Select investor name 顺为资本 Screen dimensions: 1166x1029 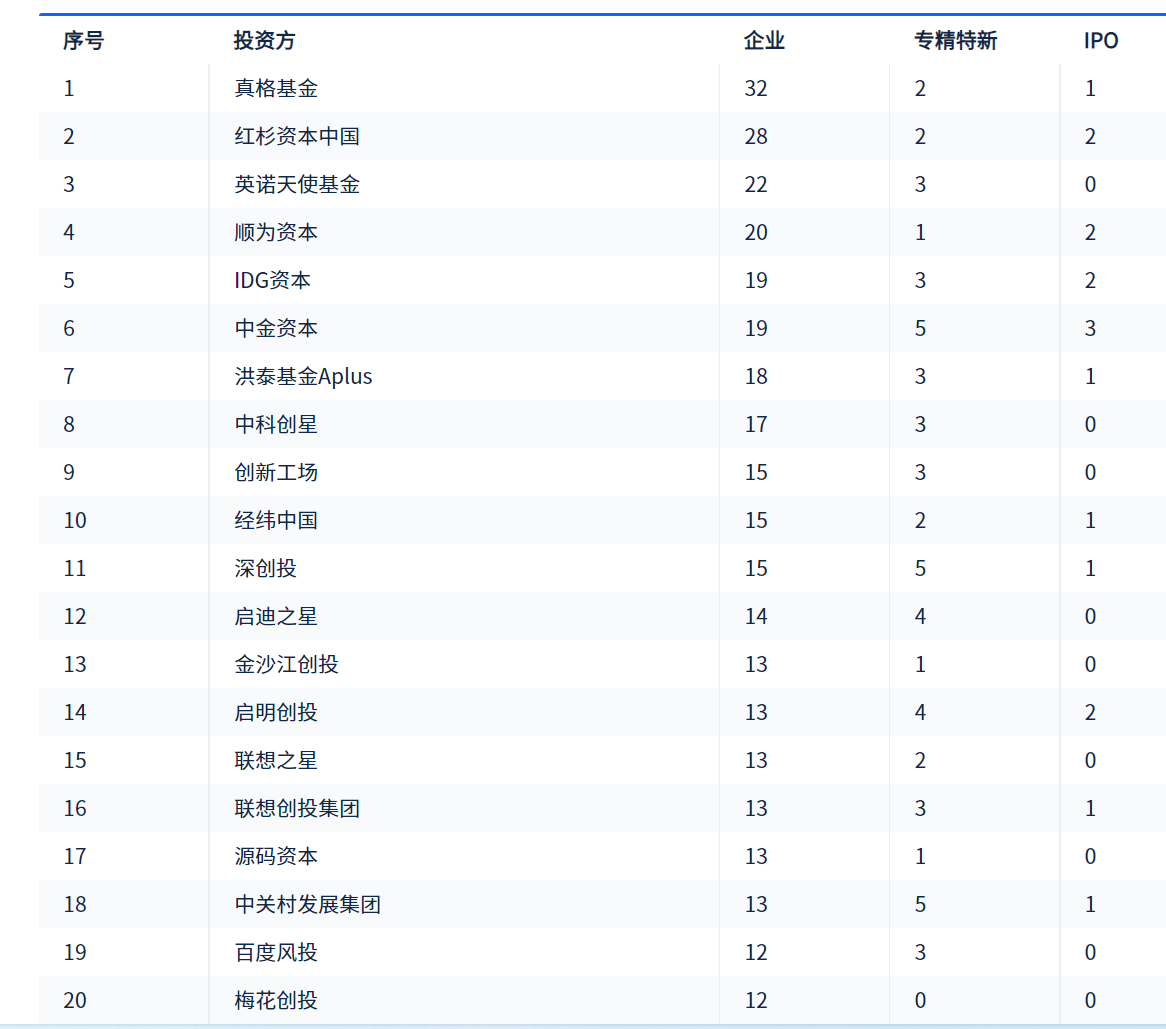[x=276, y=232]
